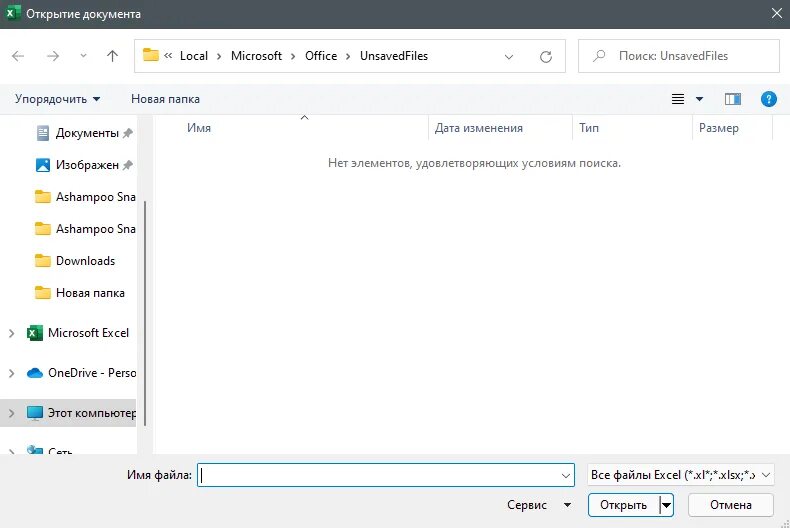The width and height of the screenshot is (790, 528).
Task: Toggle the preview pane
Action: (733, 99)
